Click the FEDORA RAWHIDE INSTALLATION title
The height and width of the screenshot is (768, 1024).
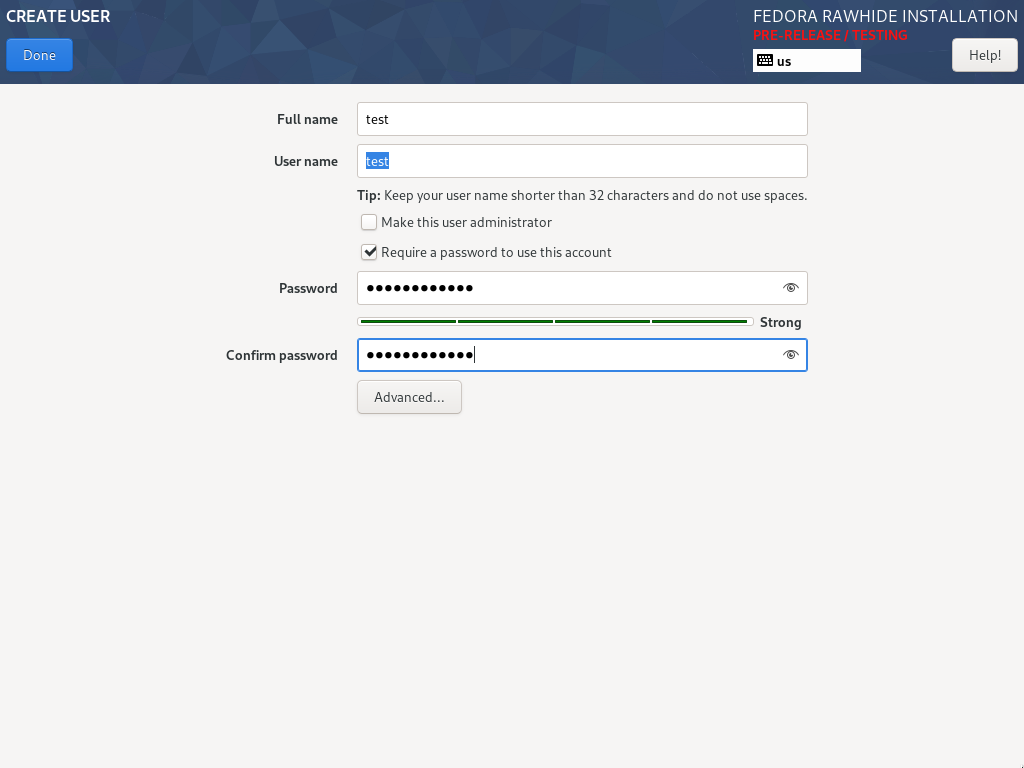click(x=885, y=16)
